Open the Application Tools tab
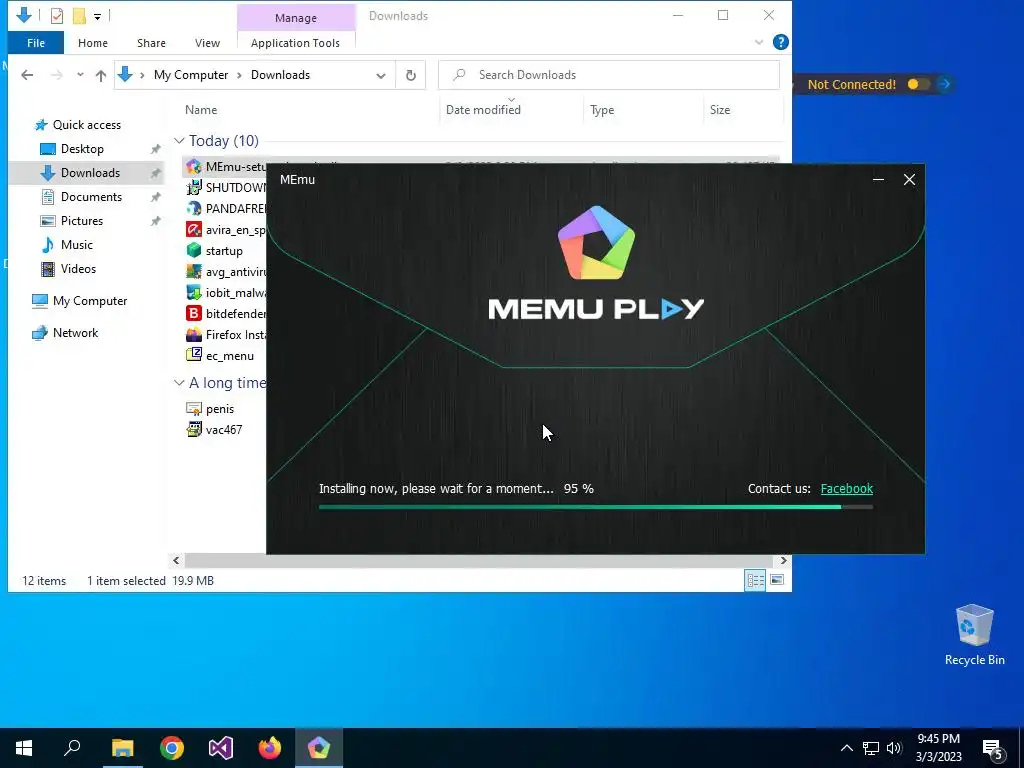Viewport: 1024px width, 768px height. pos(295,43)
